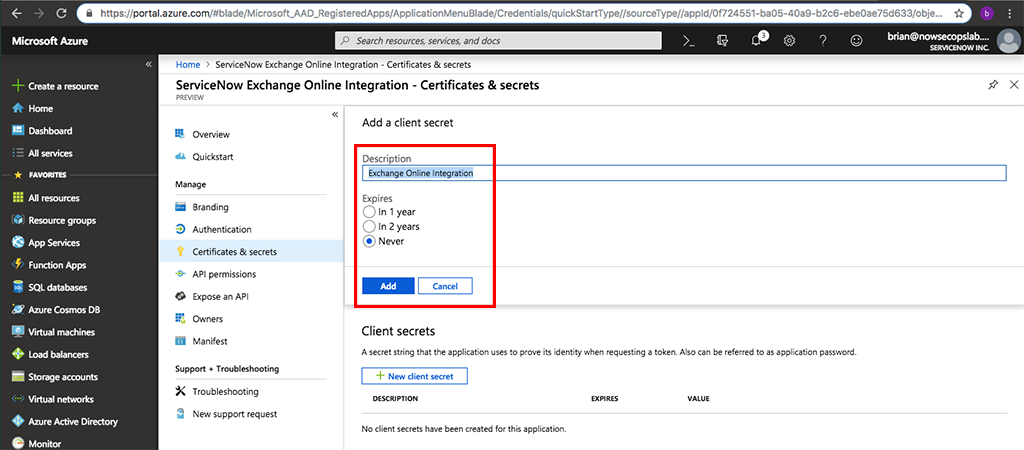Click the user account avatar
Screen dimensions: 1024x450
click(1008, 40)
